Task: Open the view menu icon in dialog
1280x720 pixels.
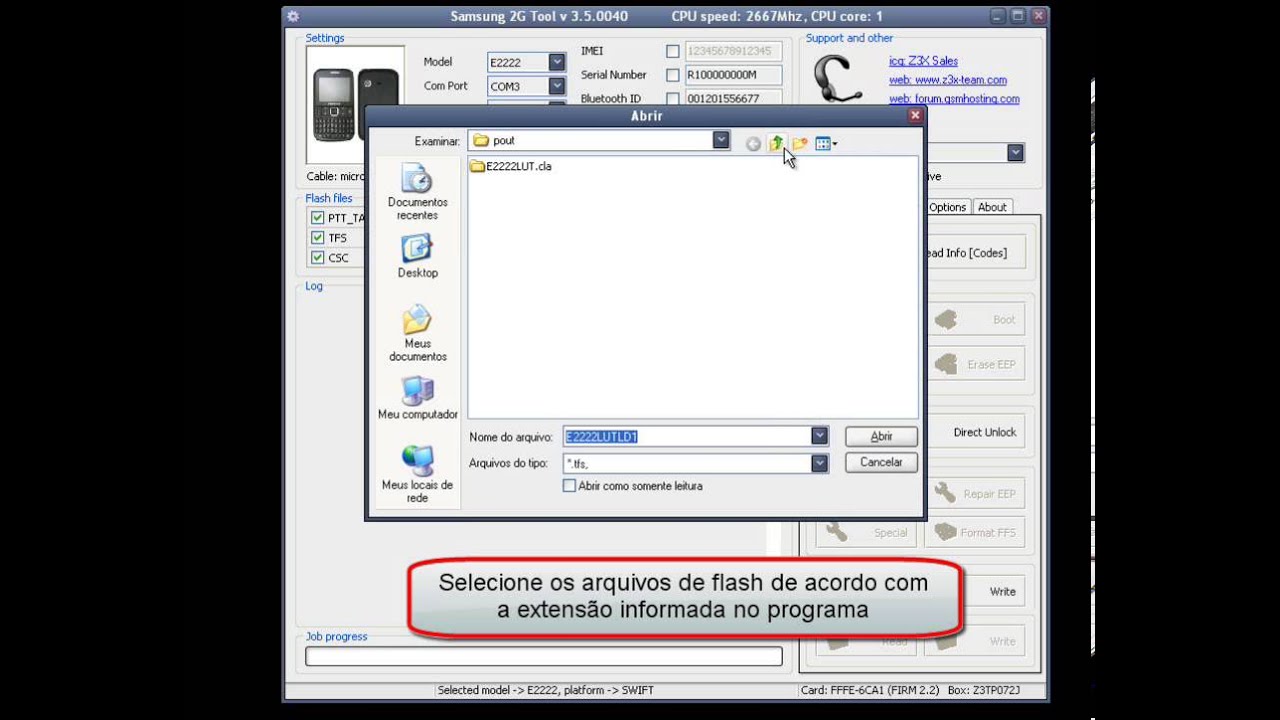Action: 826,144
